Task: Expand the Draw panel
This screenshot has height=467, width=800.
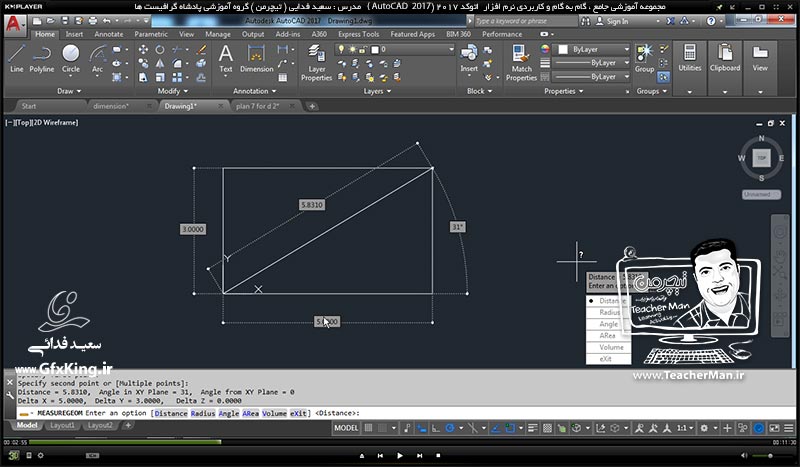Action: (69, 91)
